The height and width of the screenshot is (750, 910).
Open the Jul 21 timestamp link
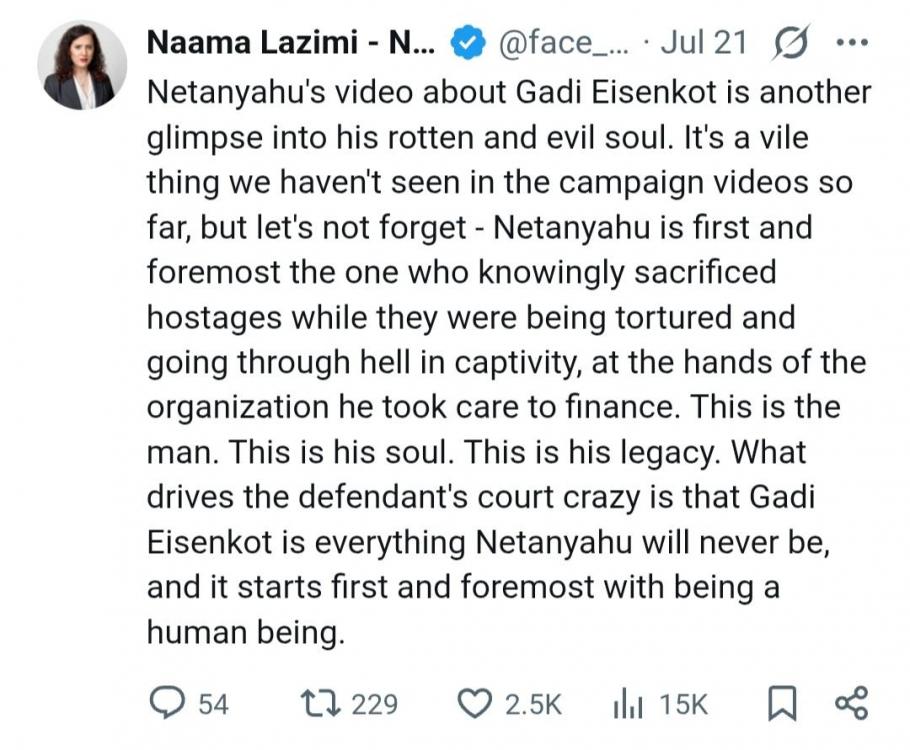point(704,43)
